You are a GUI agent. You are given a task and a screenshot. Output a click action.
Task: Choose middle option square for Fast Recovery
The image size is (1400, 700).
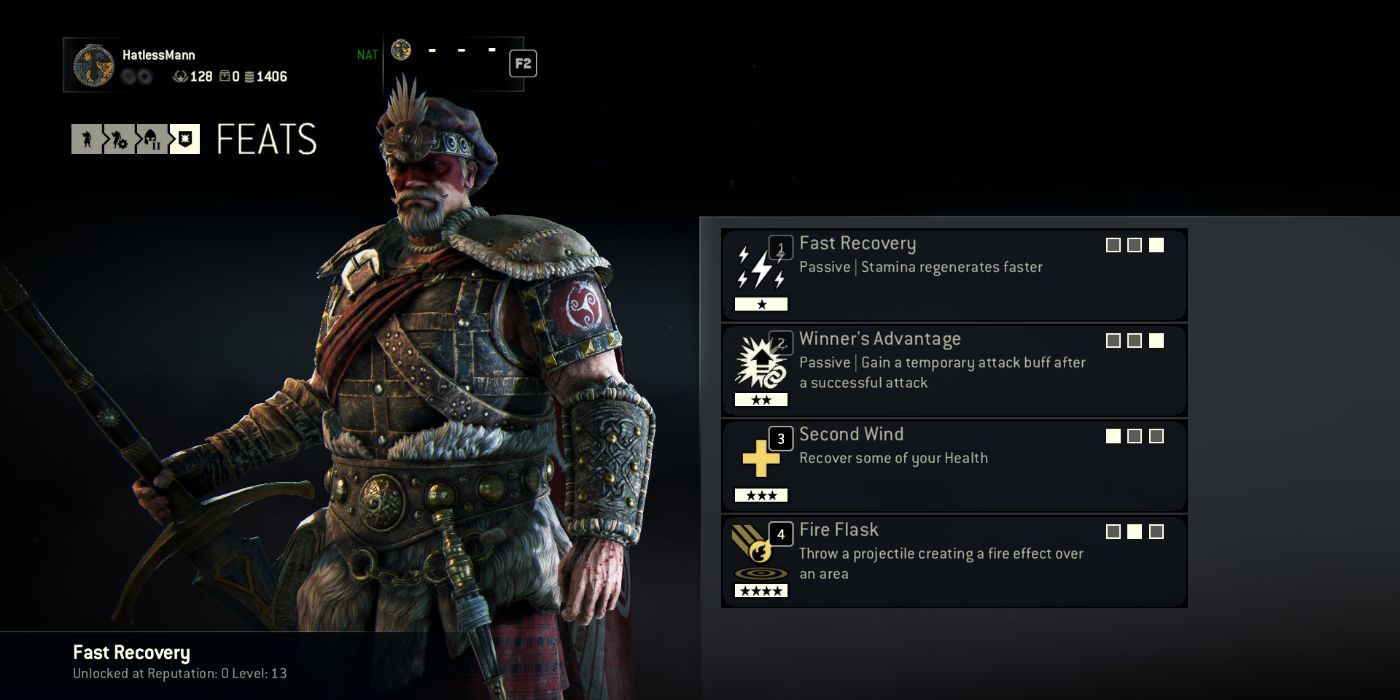click(x=1134, y=245)
